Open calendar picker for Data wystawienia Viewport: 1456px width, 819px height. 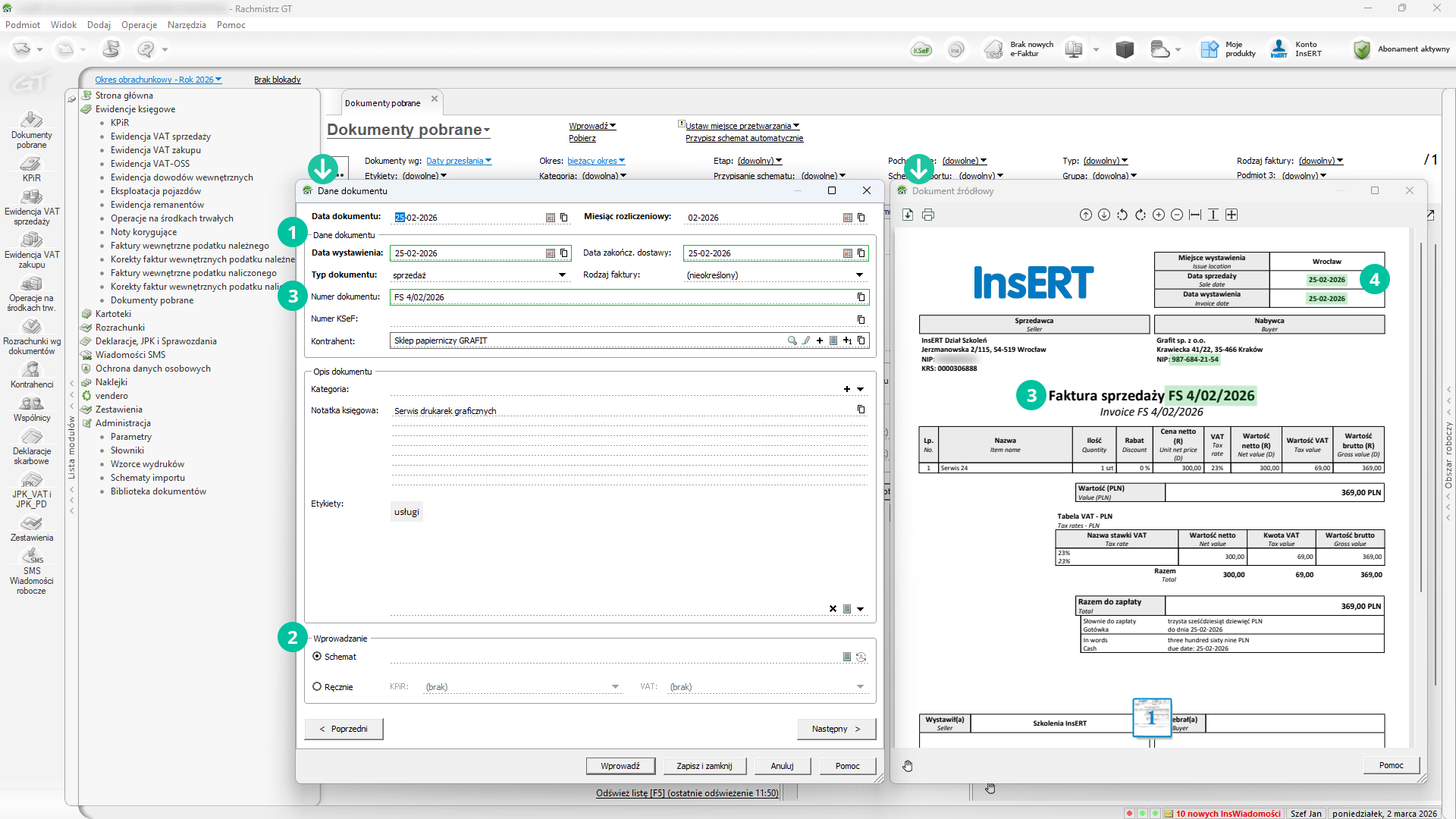551,253
